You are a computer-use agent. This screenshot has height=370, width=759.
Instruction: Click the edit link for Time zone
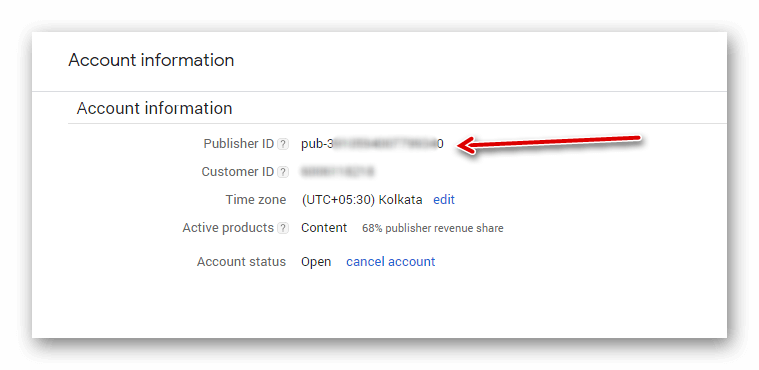click(444, 200)
